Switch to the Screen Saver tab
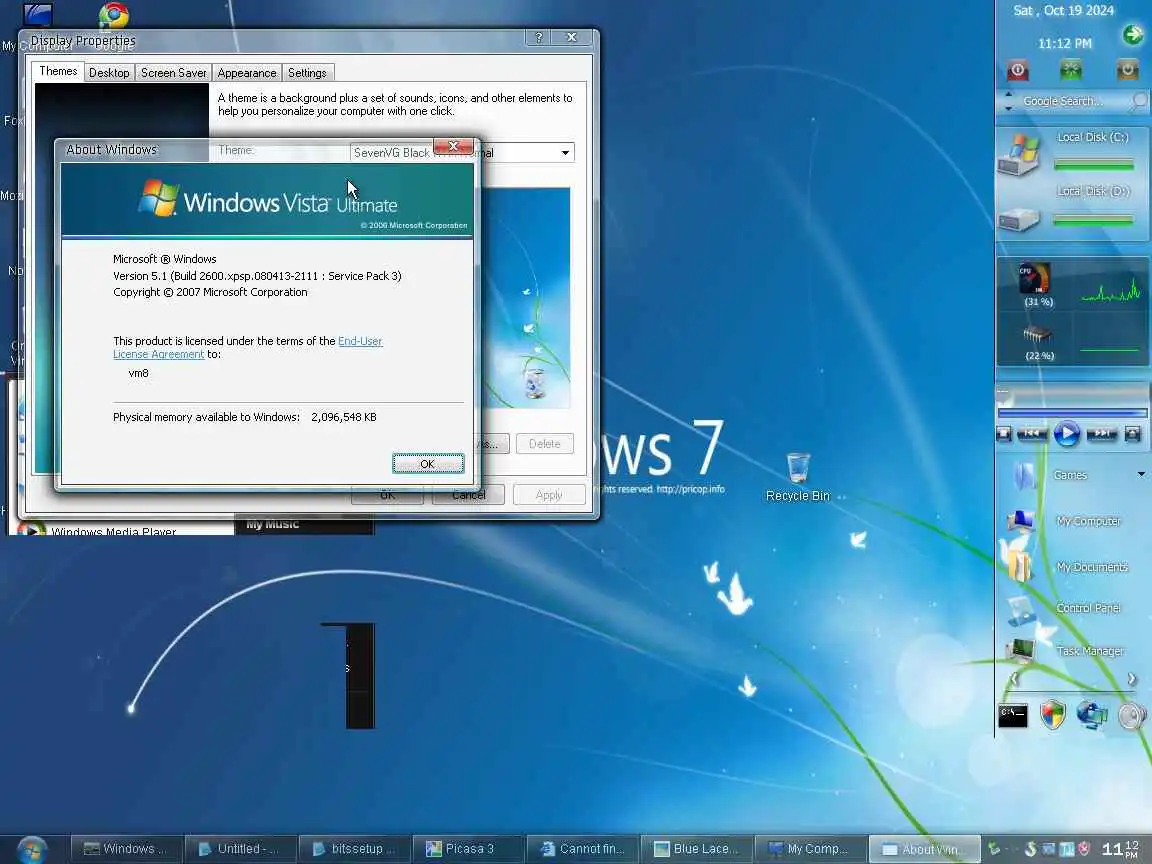Screen dimensions: 1152x864 click(173, 73)
